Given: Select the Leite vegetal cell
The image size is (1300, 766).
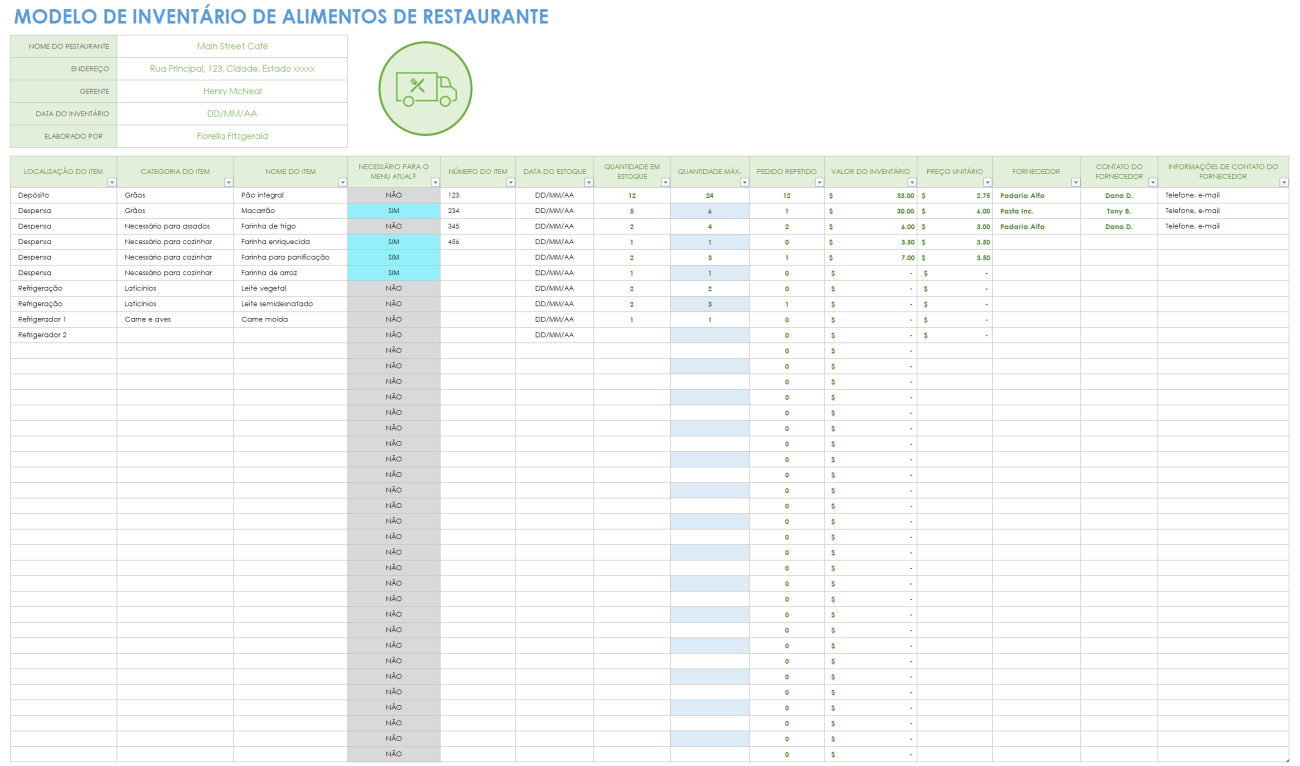Looking at the screenshot, I should pyautogui.click(x=290, y=288).
